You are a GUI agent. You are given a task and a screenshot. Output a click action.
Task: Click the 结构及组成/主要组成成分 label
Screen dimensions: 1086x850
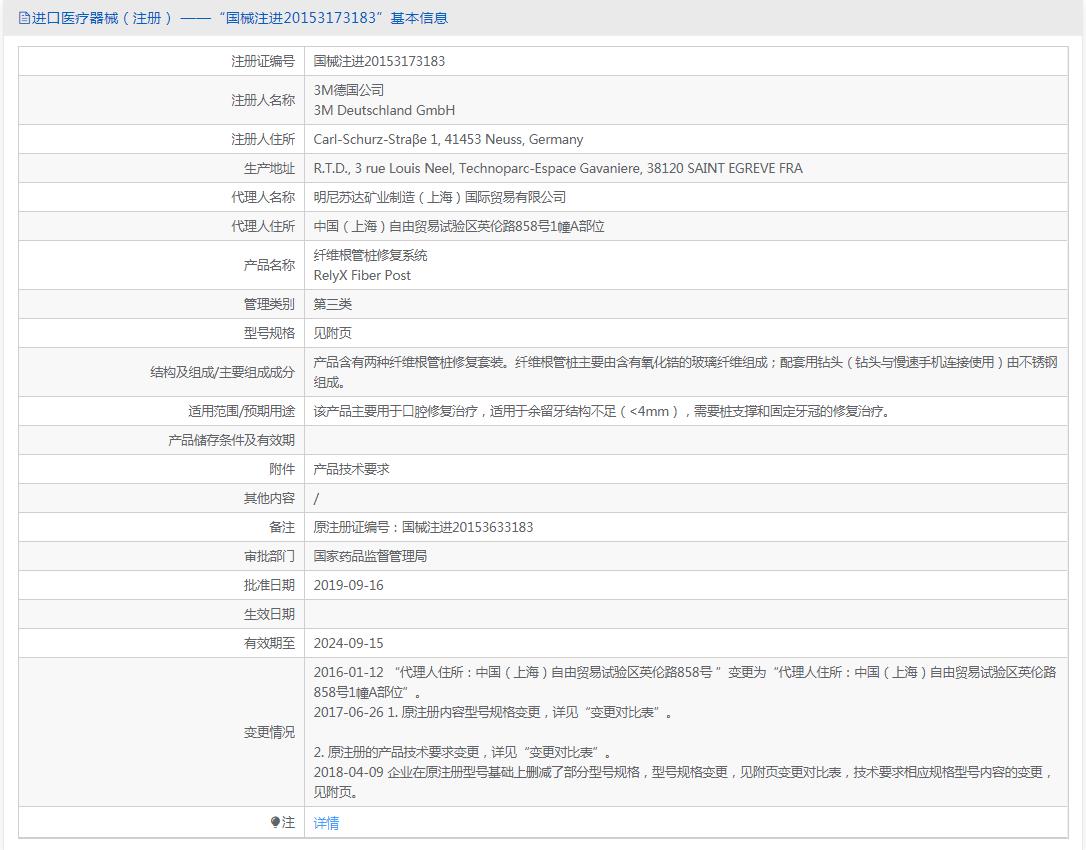tap(222, 372)
